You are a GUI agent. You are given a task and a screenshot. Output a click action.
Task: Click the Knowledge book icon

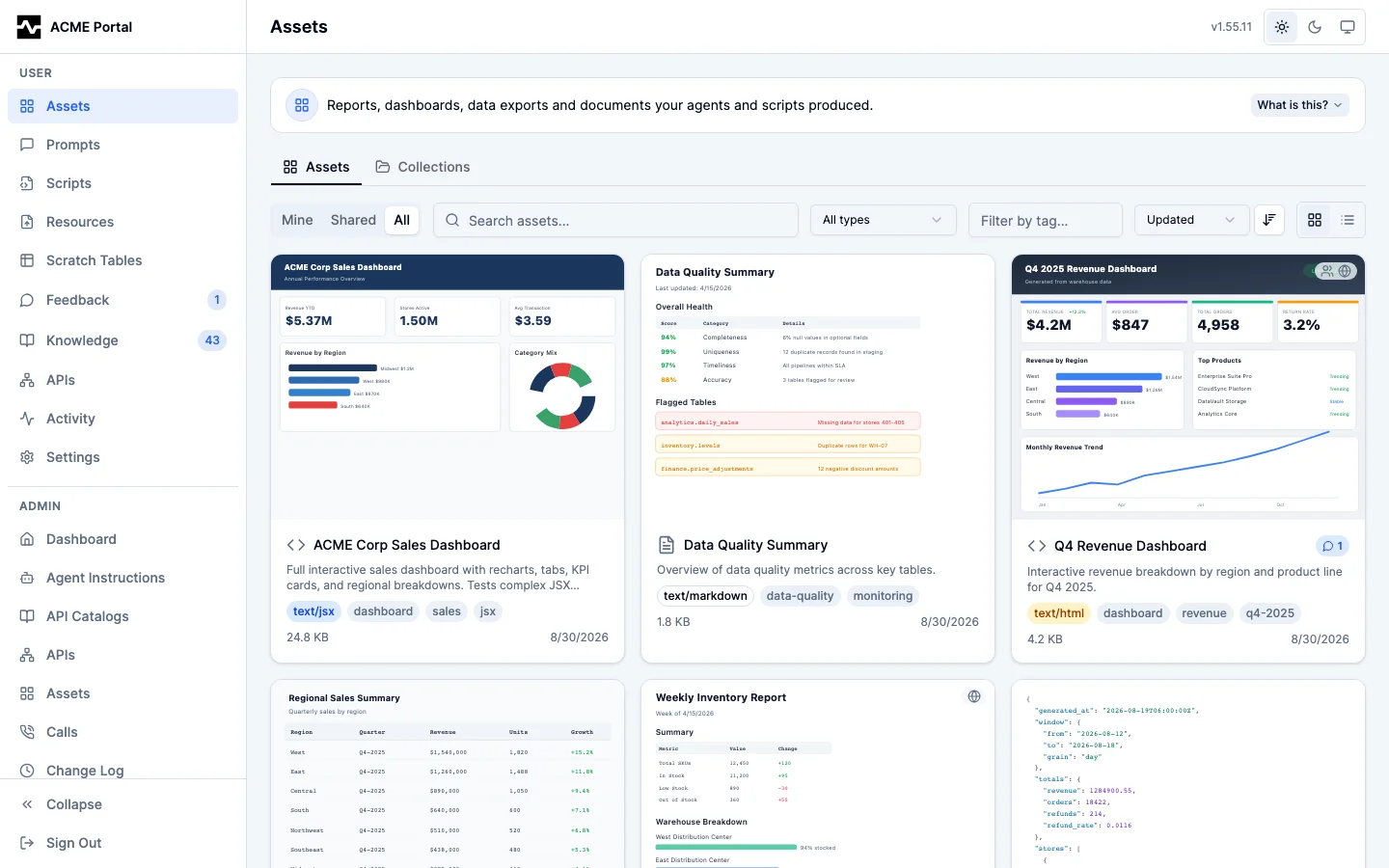pyautogui.click(x=27, y=340)
